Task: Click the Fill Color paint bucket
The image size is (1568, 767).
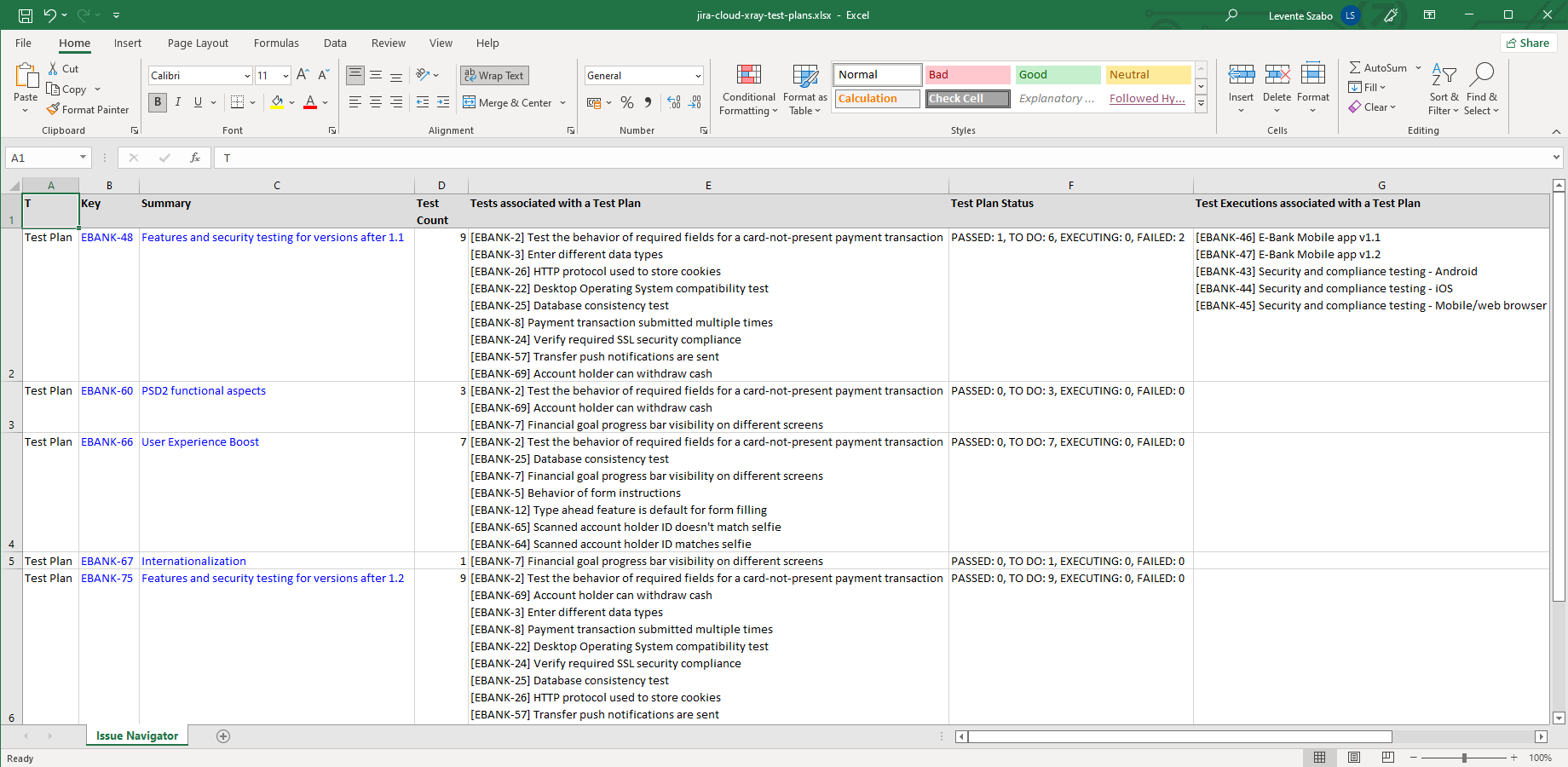Action: pyautogui.click(x=277, y=102)
